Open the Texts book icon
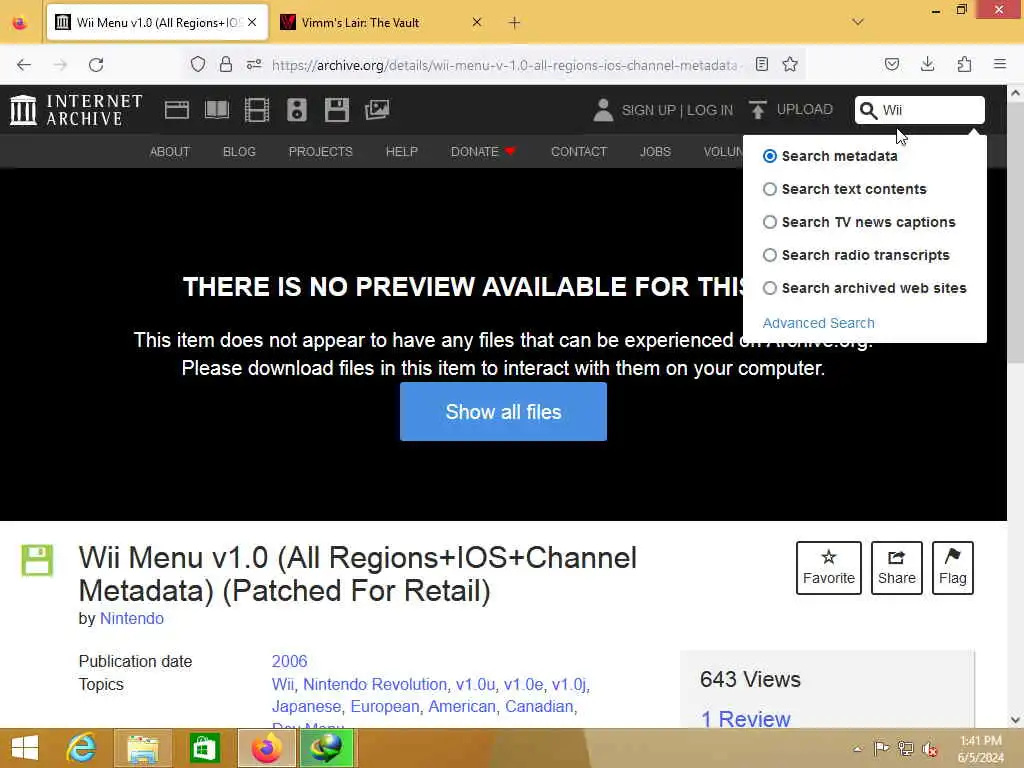The image size is (1024, 768). tap(217, 110)
